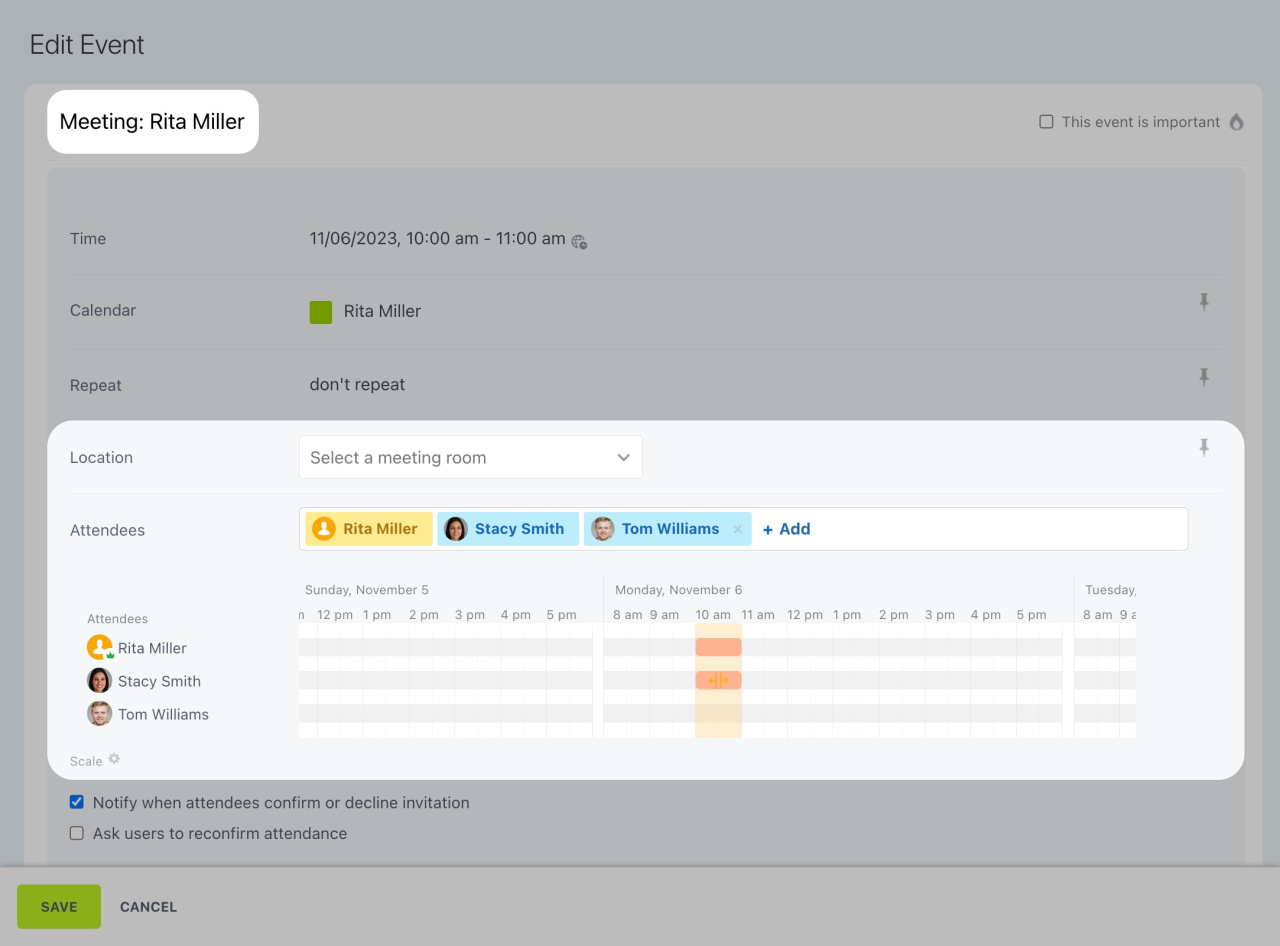The image size is (1280, 946).
Task: Remove Tom Williams from attendees
Action: click(x=738, y=529)
